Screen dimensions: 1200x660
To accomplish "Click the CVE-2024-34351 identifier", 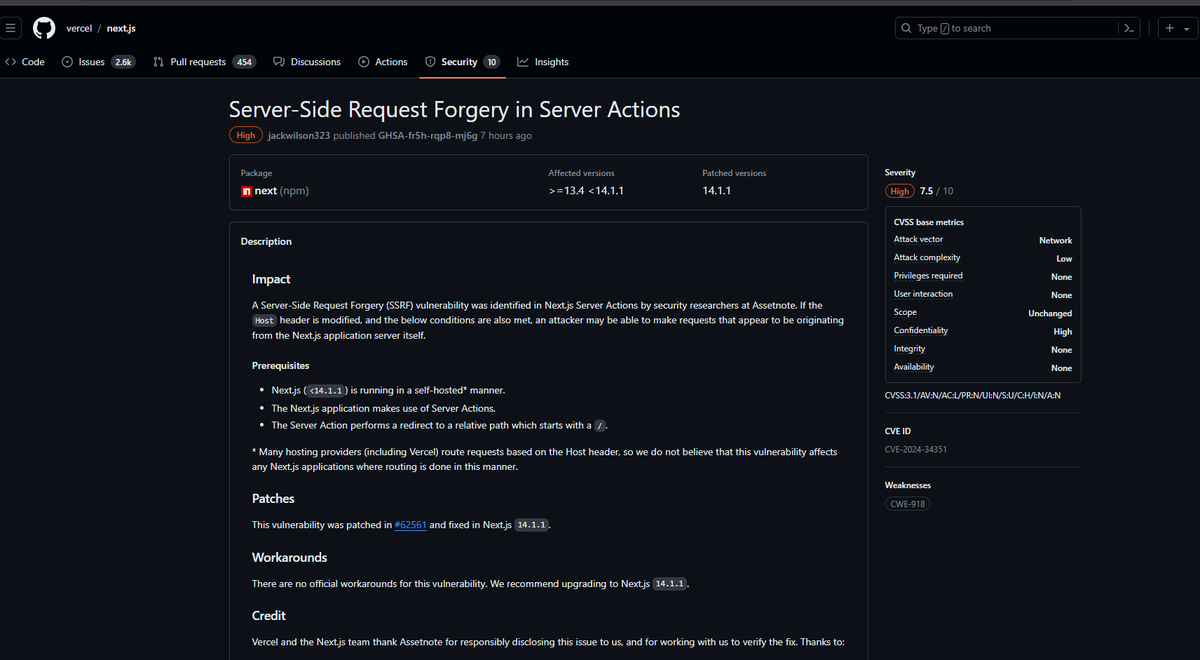I will click(916, 449).
